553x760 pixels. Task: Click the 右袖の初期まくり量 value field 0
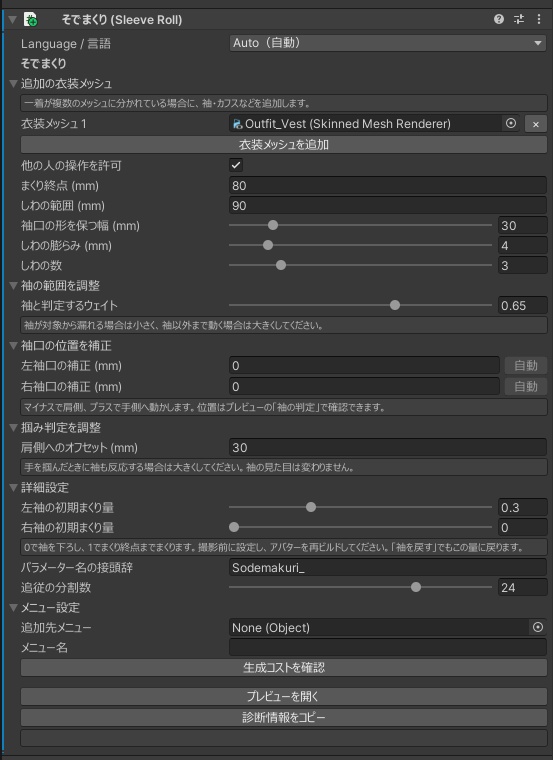[x=522, y=527]
